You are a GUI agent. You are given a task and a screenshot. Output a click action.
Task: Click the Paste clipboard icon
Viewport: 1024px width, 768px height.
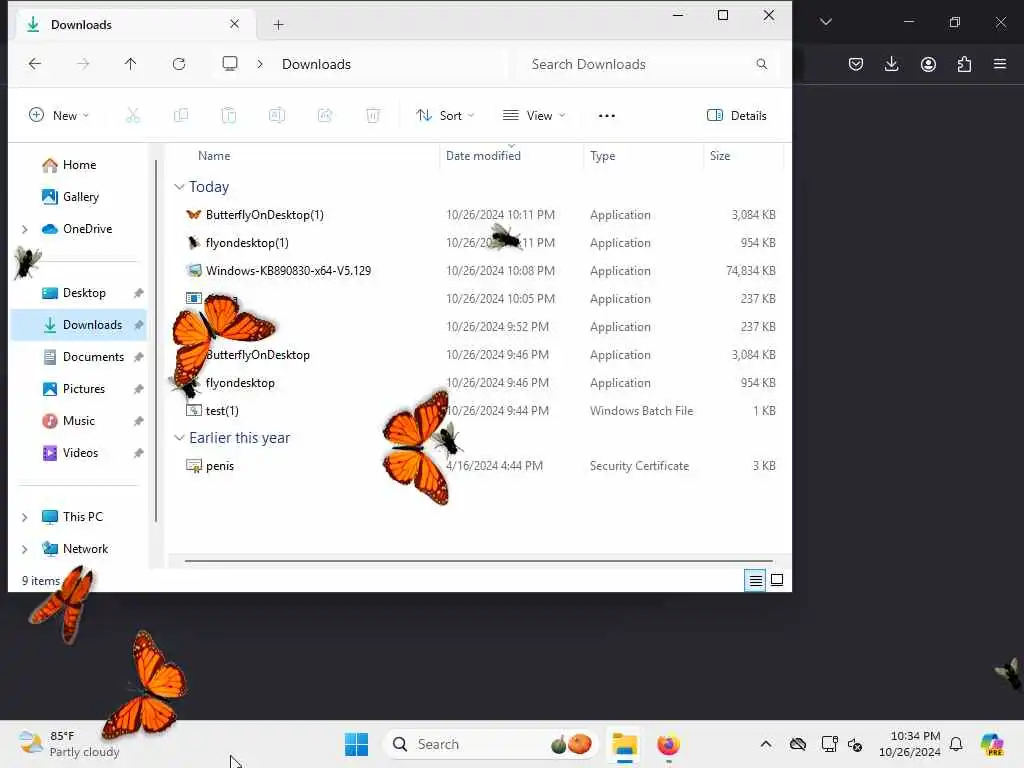pos(229,116)
